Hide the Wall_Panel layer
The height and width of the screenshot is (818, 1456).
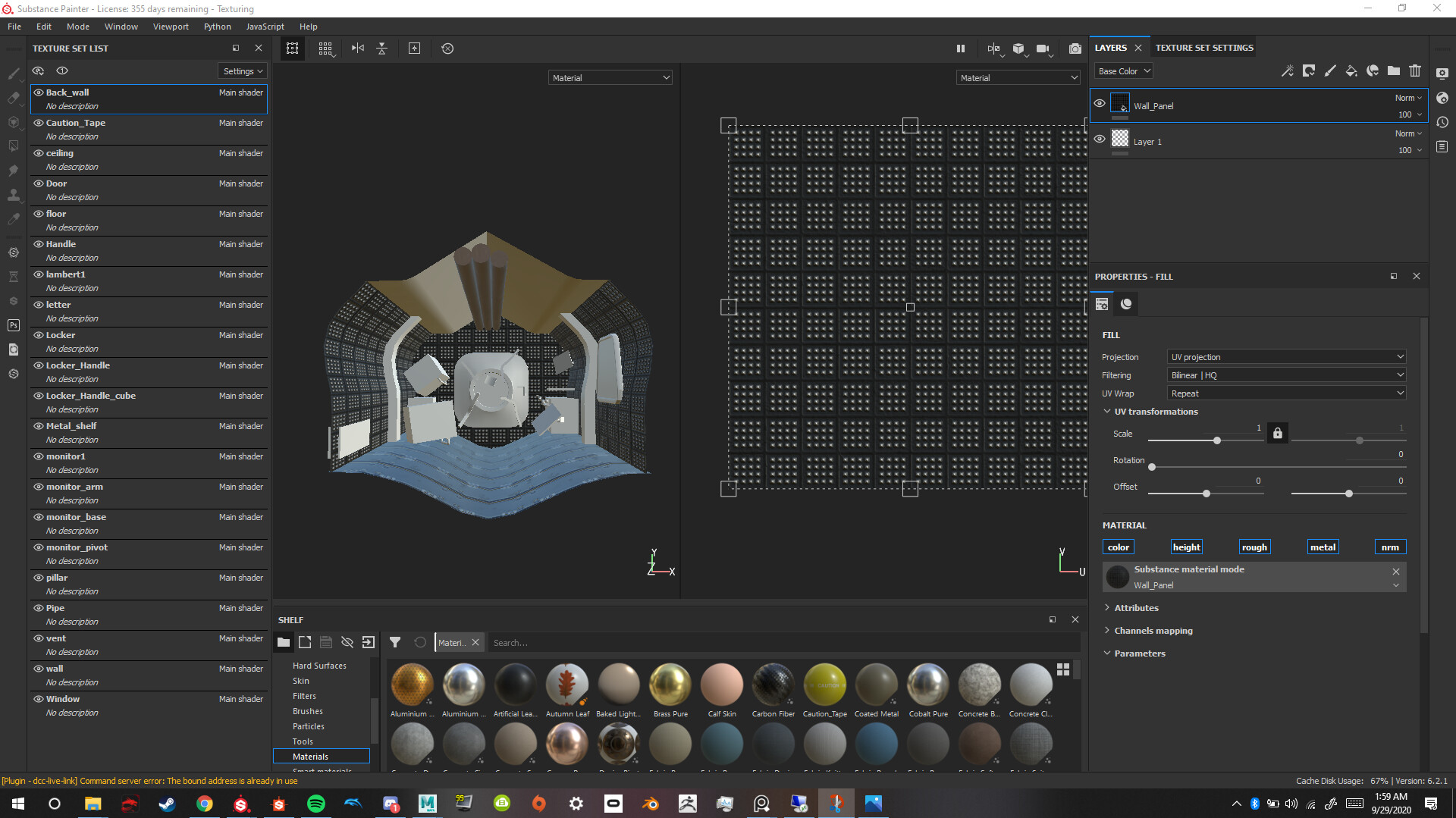tap(1100, 103)
